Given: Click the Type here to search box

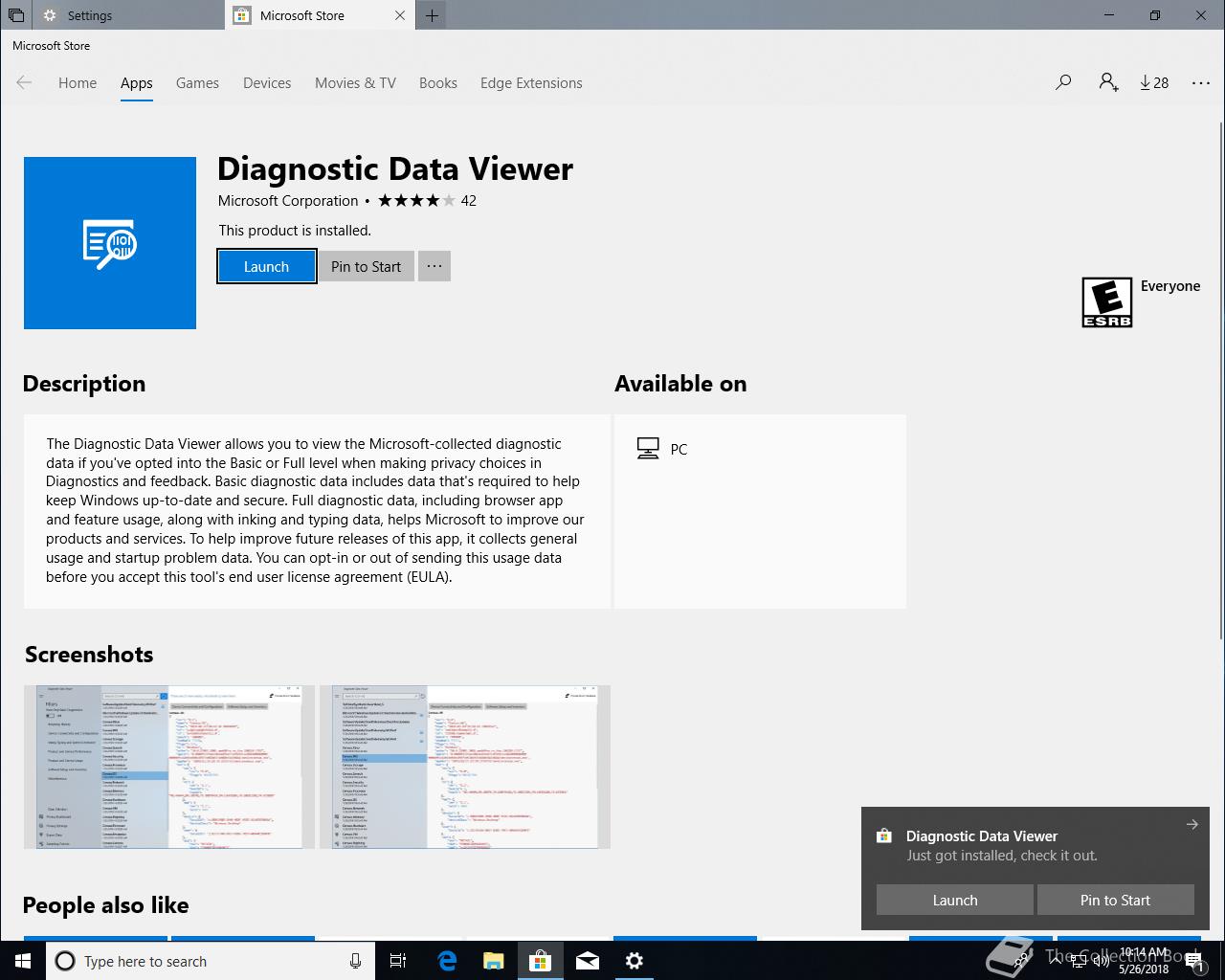Looking at the screenshot, I should click(x=209, y=961).
